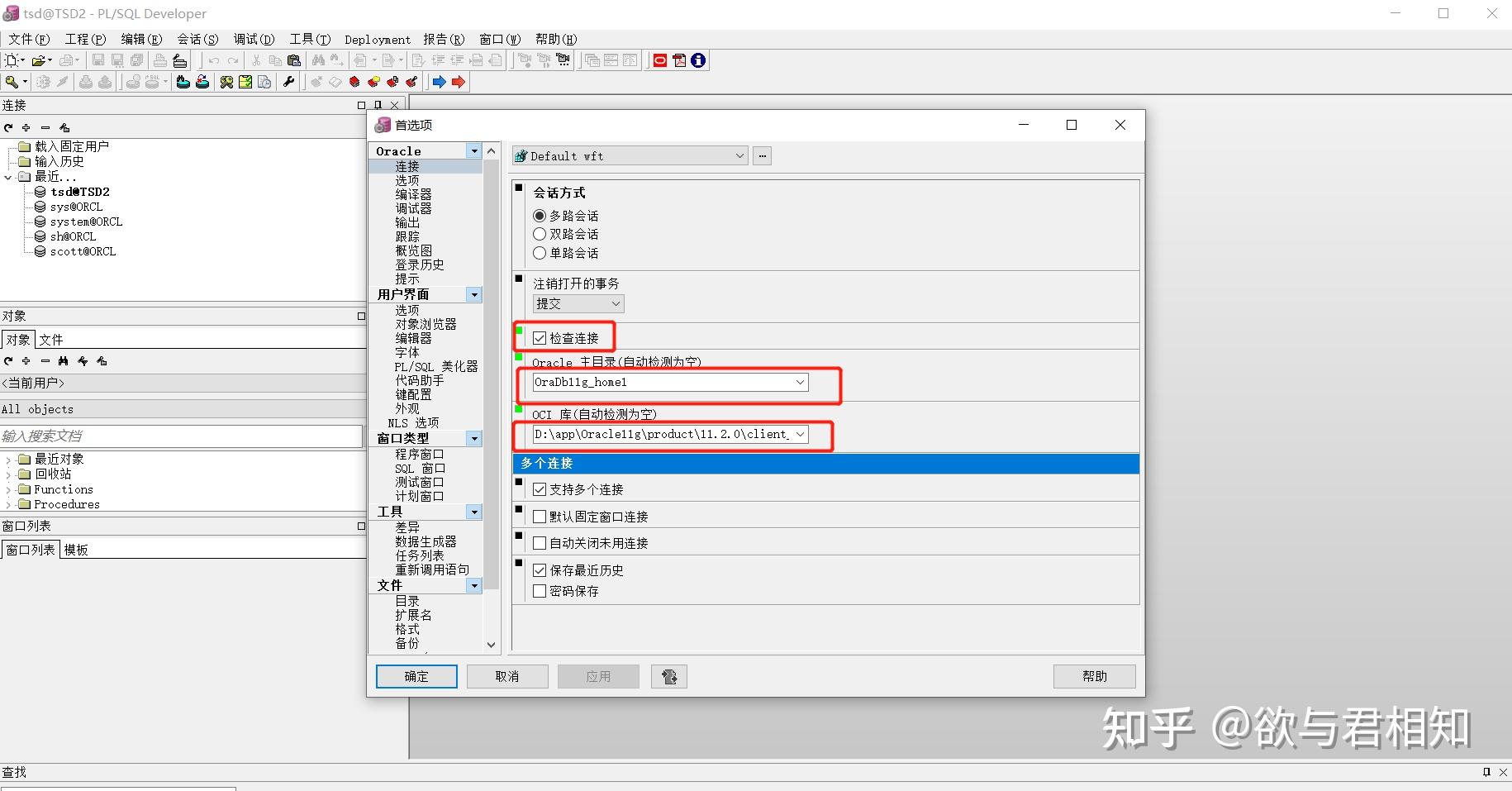Click the ellipsis button beside Default wft

coord(763,155)
